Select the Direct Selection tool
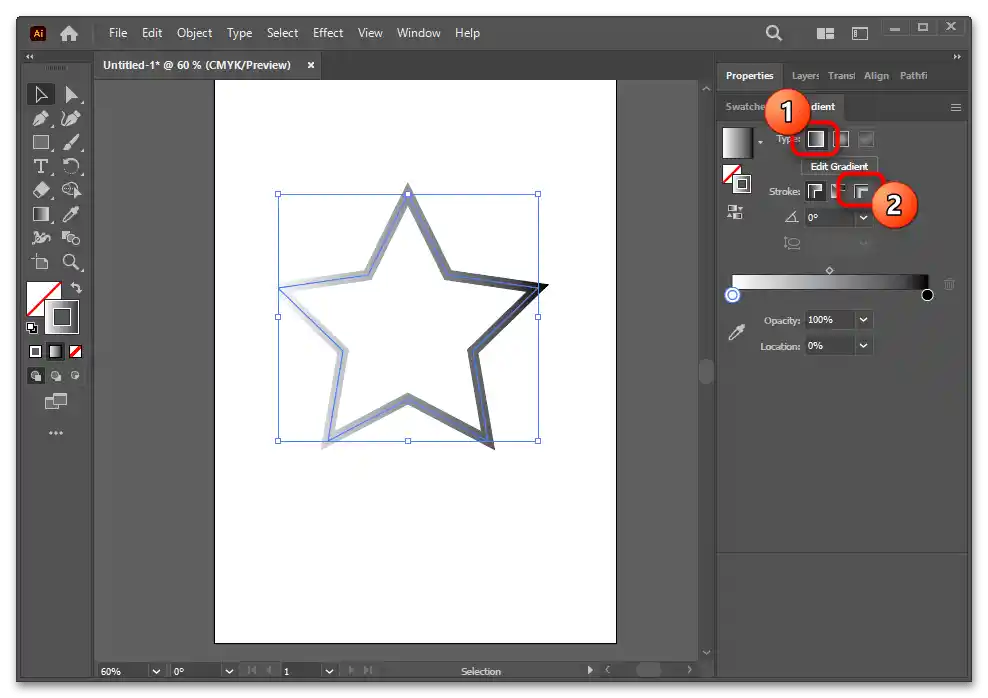 (71, 95)
